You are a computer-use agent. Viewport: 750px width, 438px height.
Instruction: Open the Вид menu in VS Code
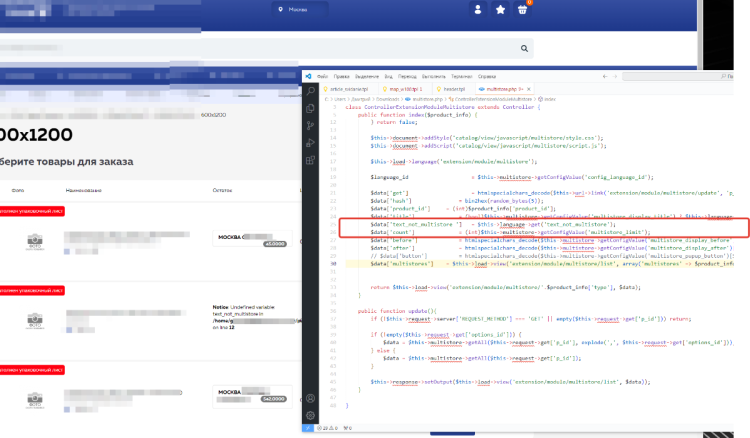click(391, 75)
